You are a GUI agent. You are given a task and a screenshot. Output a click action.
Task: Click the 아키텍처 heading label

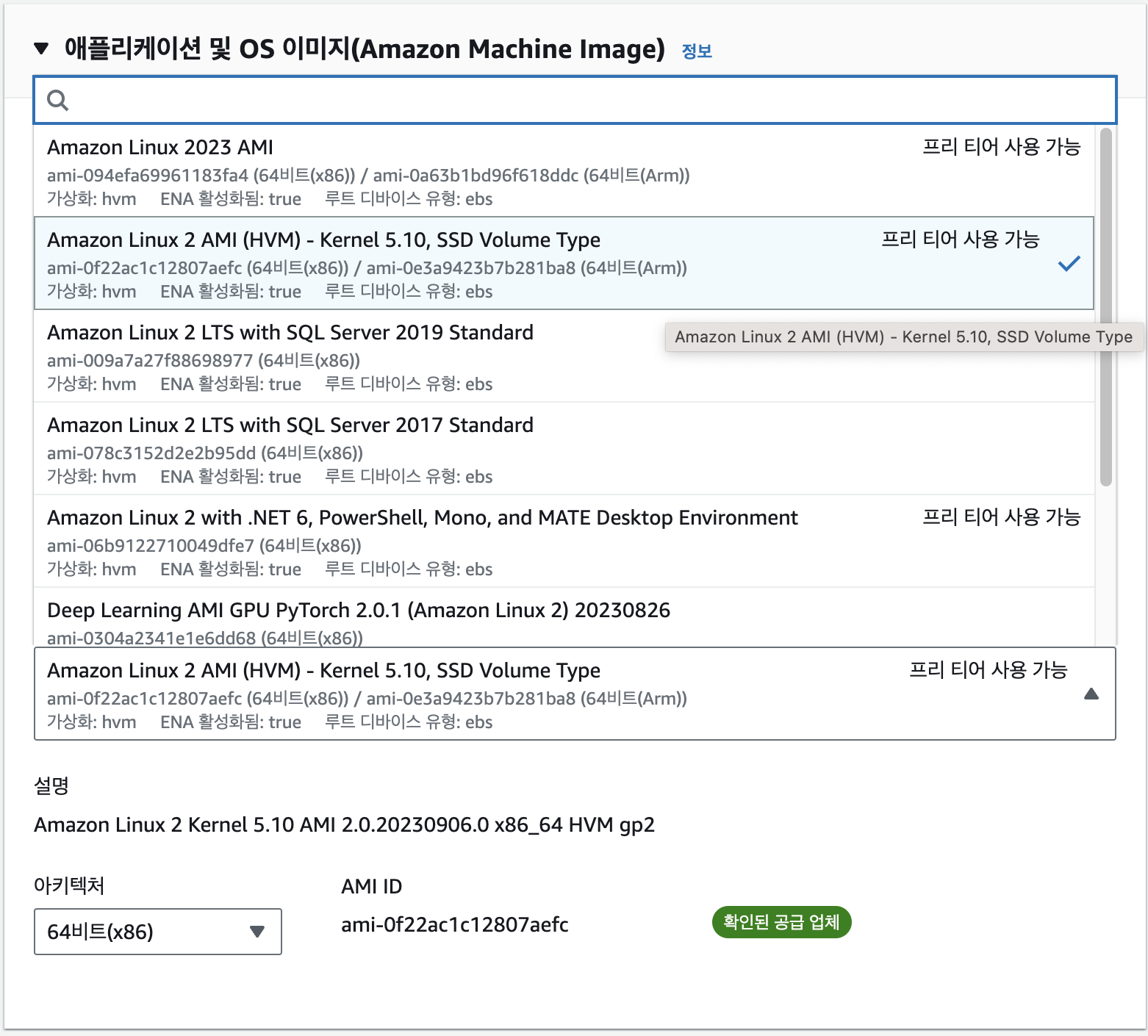pos(69,885)
